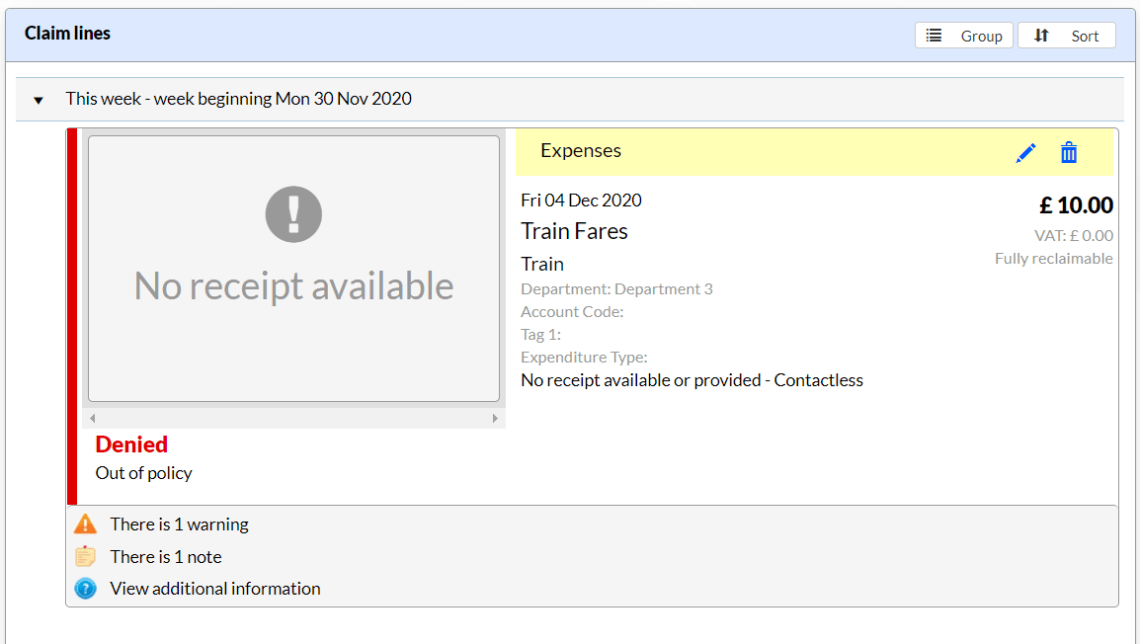Click the 'Claim lines' panel heading
1140x644 pixels.
pos(68,33)
